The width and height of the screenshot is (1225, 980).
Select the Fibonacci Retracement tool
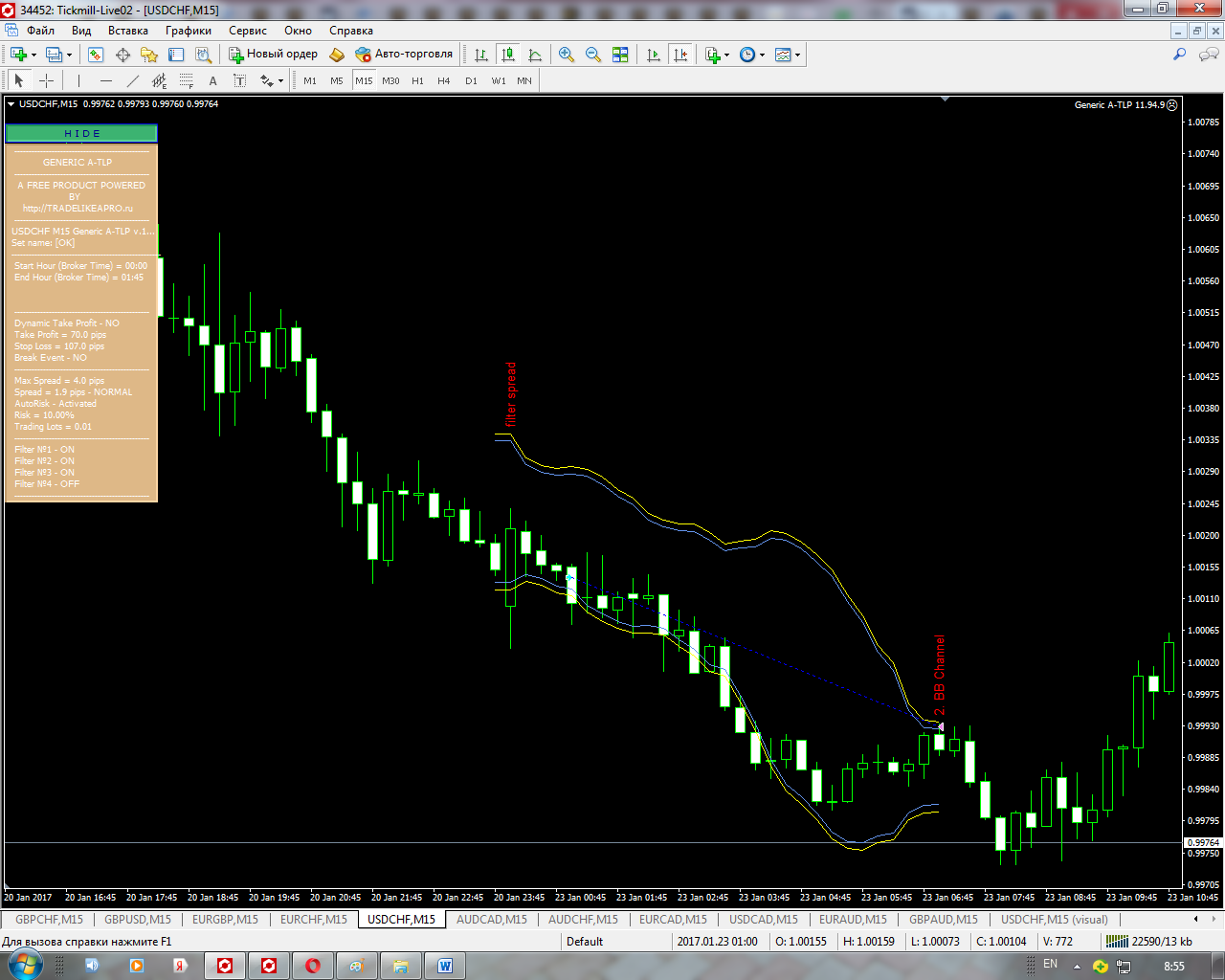186,80
